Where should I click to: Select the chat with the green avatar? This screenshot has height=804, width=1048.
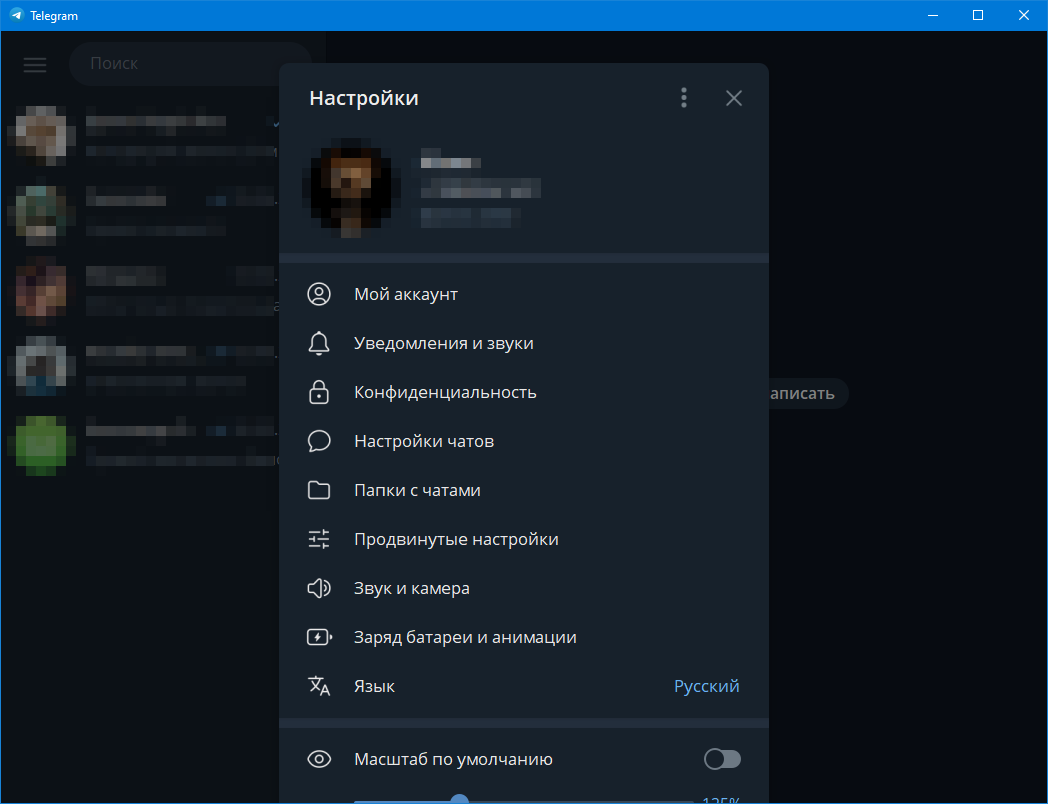tap(142, 445)
